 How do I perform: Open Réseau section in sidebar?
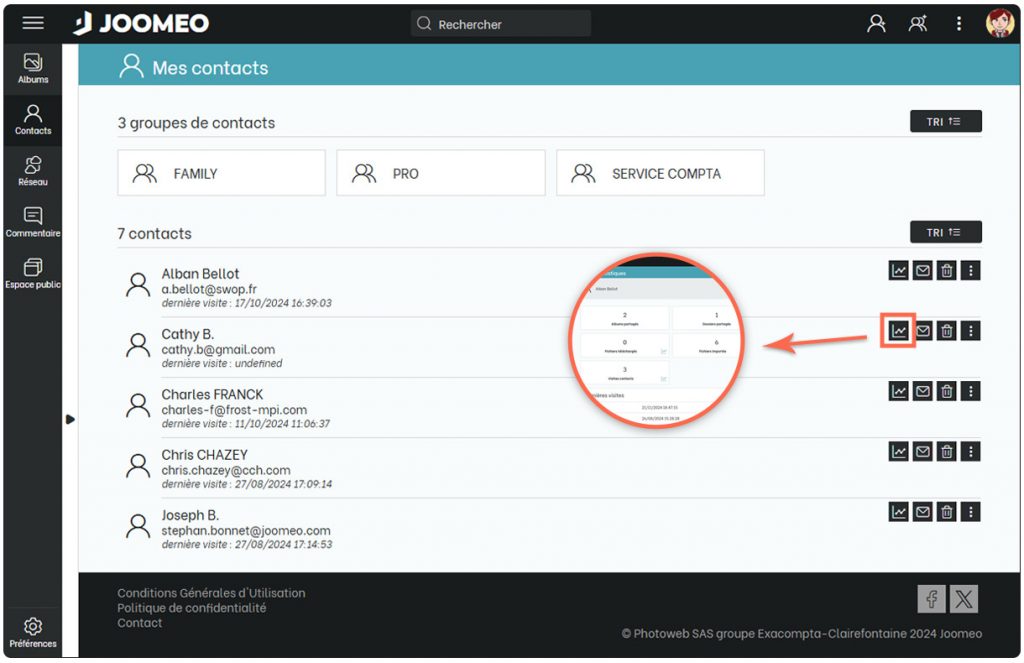33,170
